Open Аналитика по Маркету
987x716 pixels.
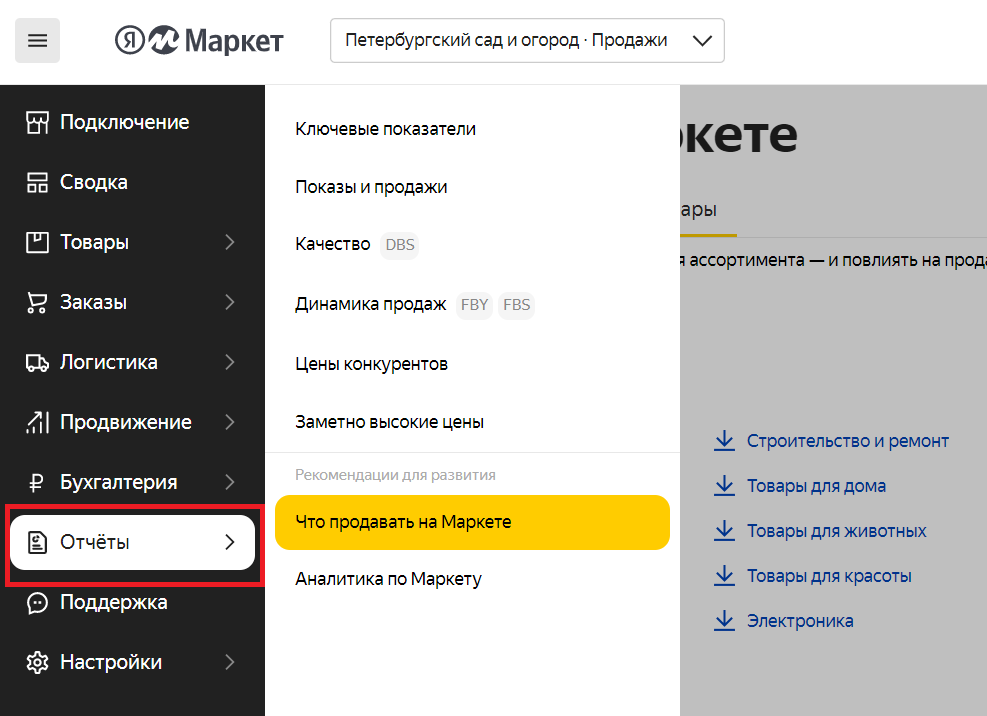pyautogui.click(x=388, y=579)
